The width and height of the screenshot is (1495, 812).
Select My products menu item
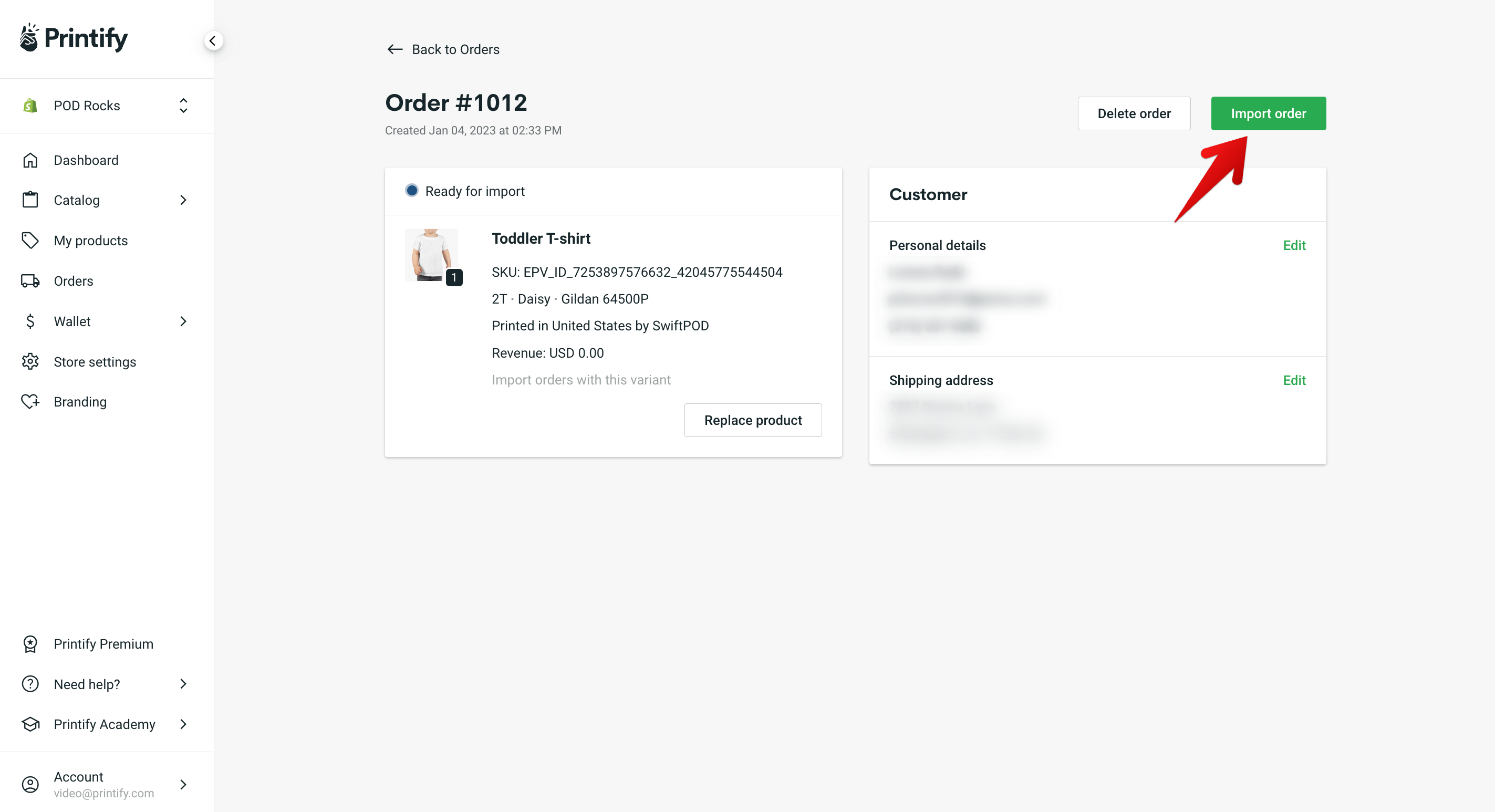91,241
